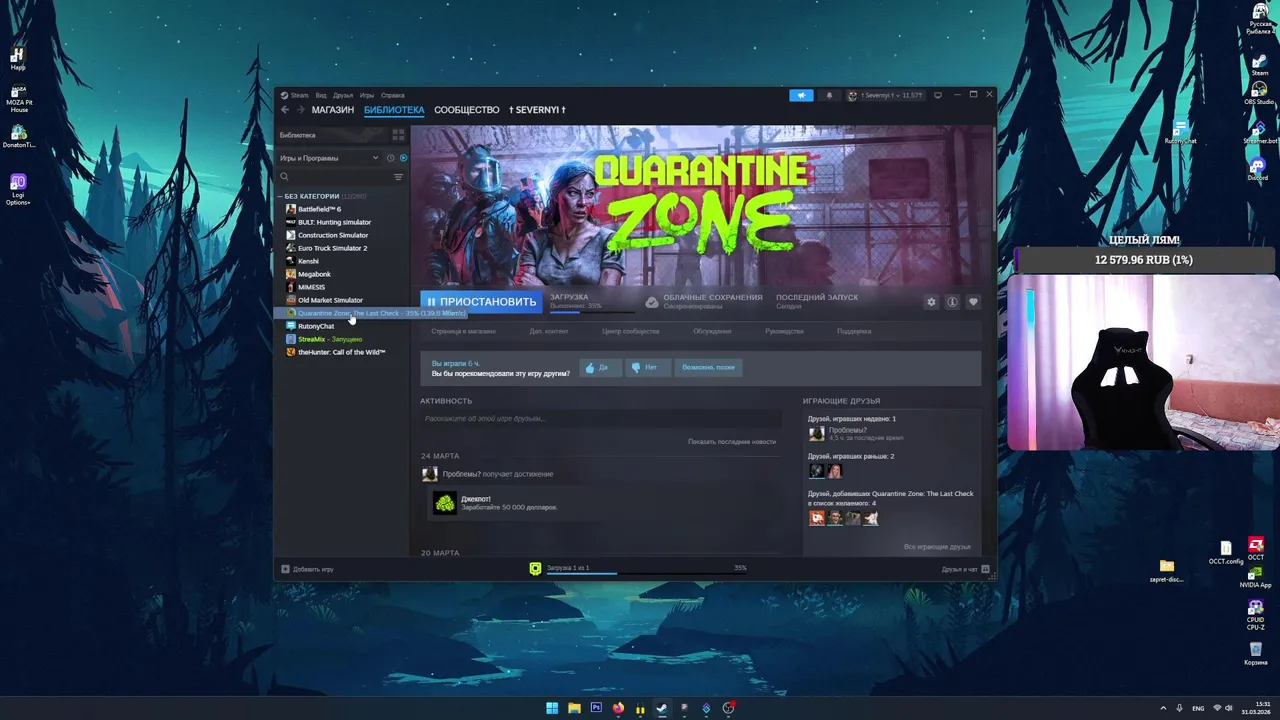This screenshot has height=720, width=1280.
Task: Open the Справка menu
Action: click(x=393, y=95)
